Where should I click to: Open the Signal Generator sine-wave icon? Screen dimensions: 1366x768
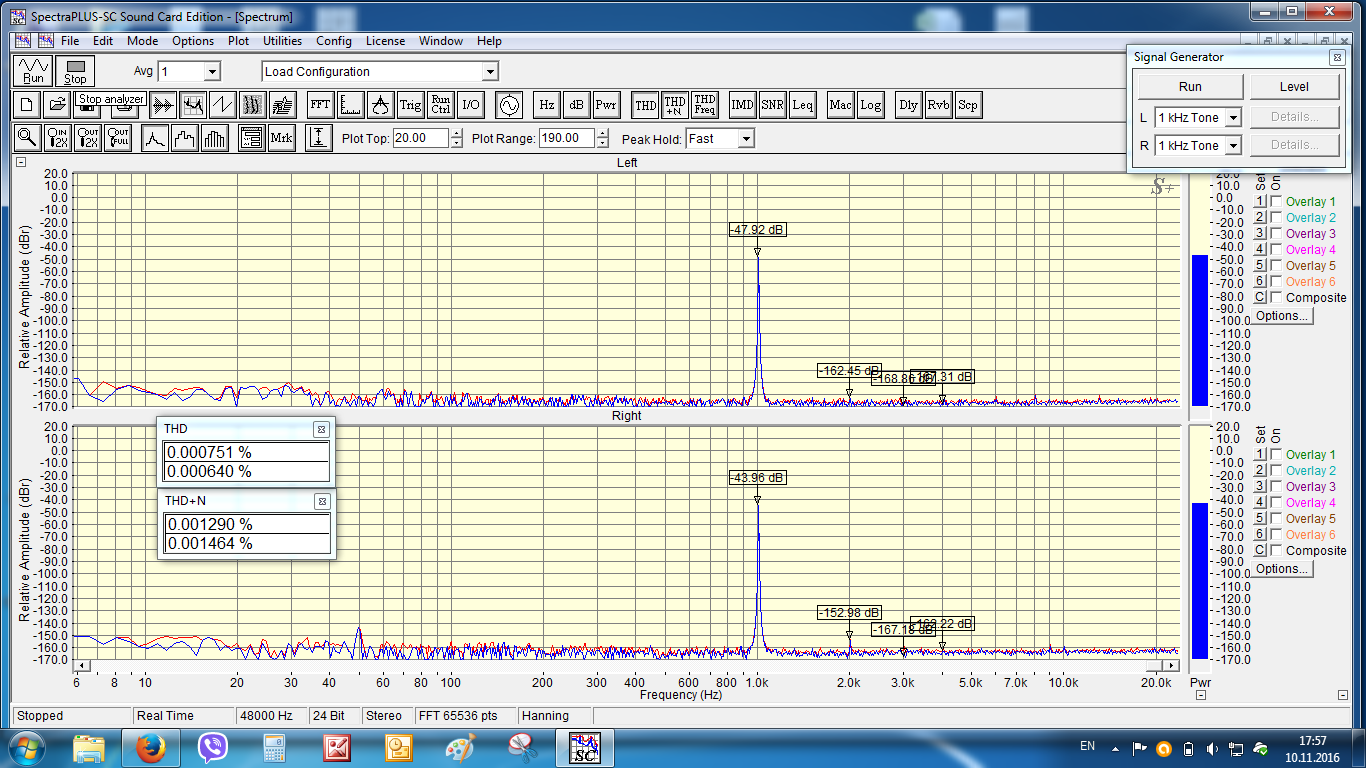[509, 104]
